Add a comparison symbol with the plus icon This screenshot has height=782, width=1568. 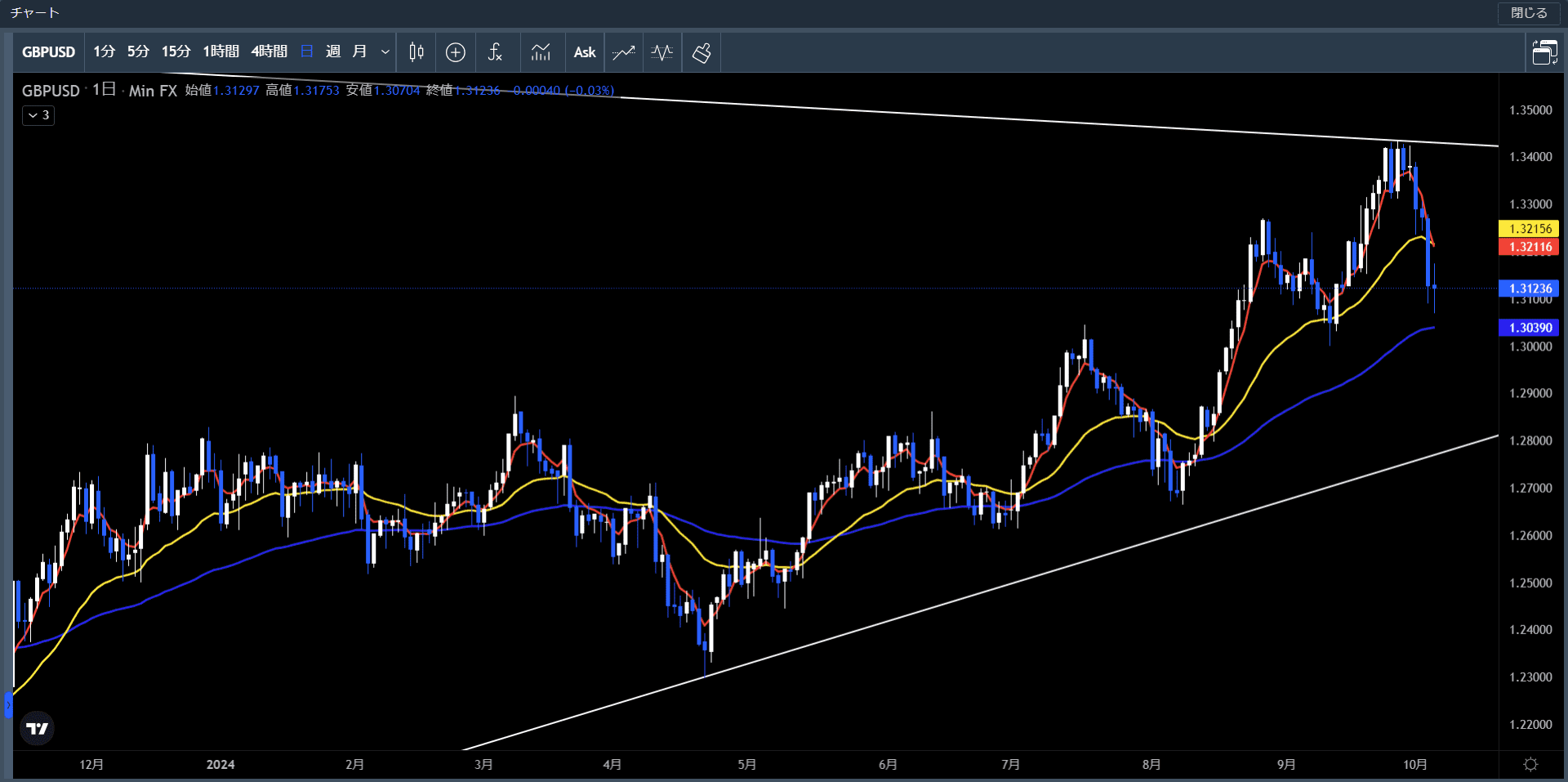point(456,52)
